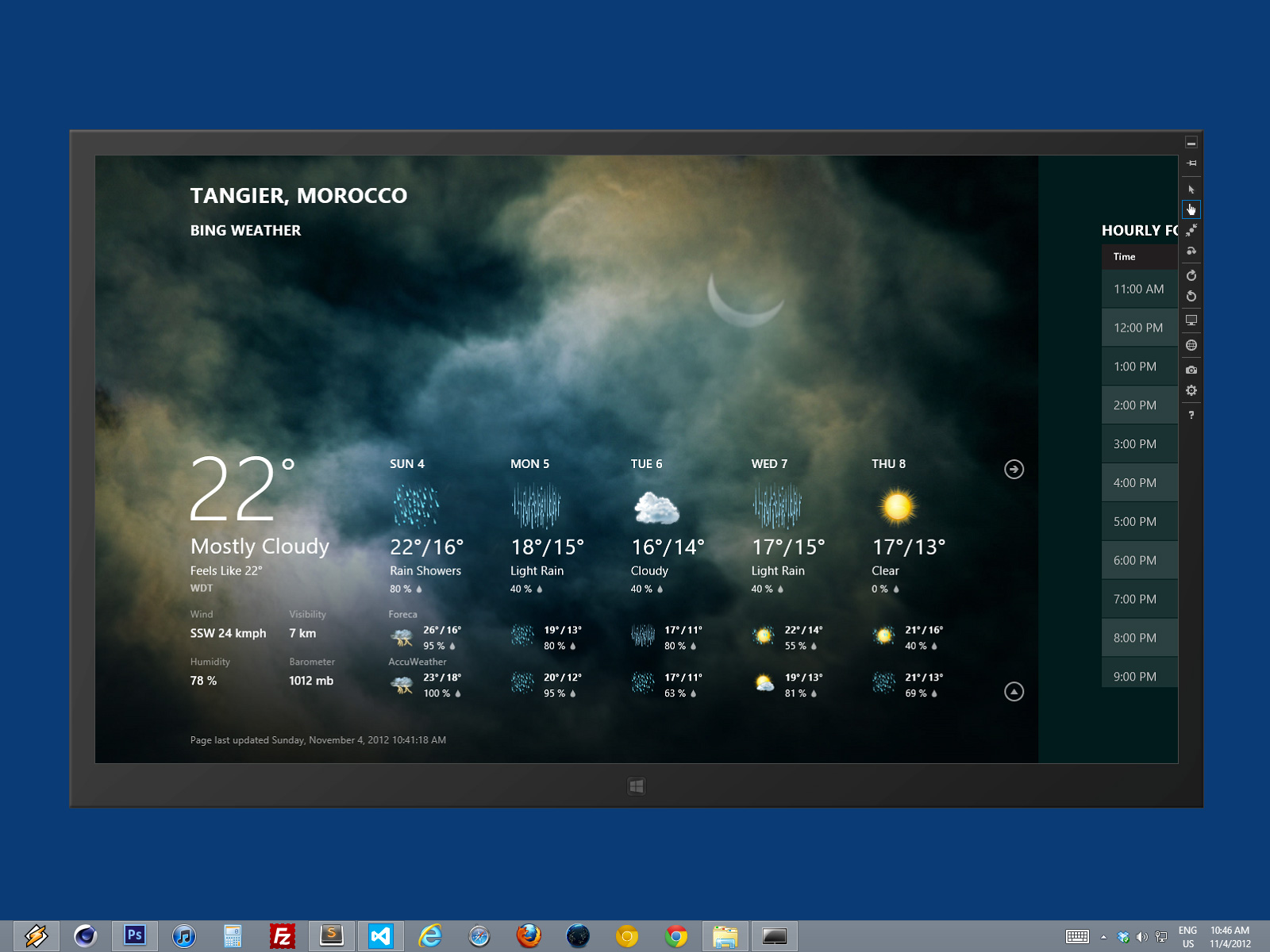Select the 2:00 PM hourly row

coord(1140,405)
